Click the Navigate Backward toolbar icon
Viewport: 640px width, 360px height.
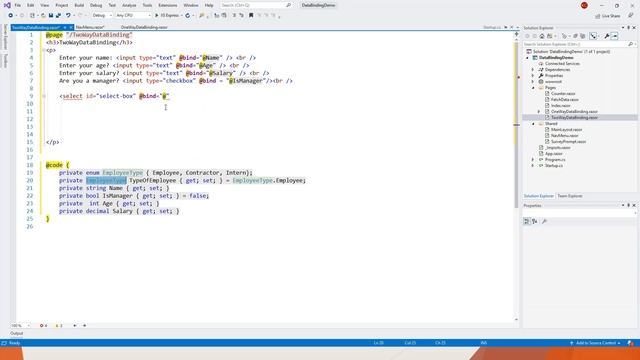11,16
